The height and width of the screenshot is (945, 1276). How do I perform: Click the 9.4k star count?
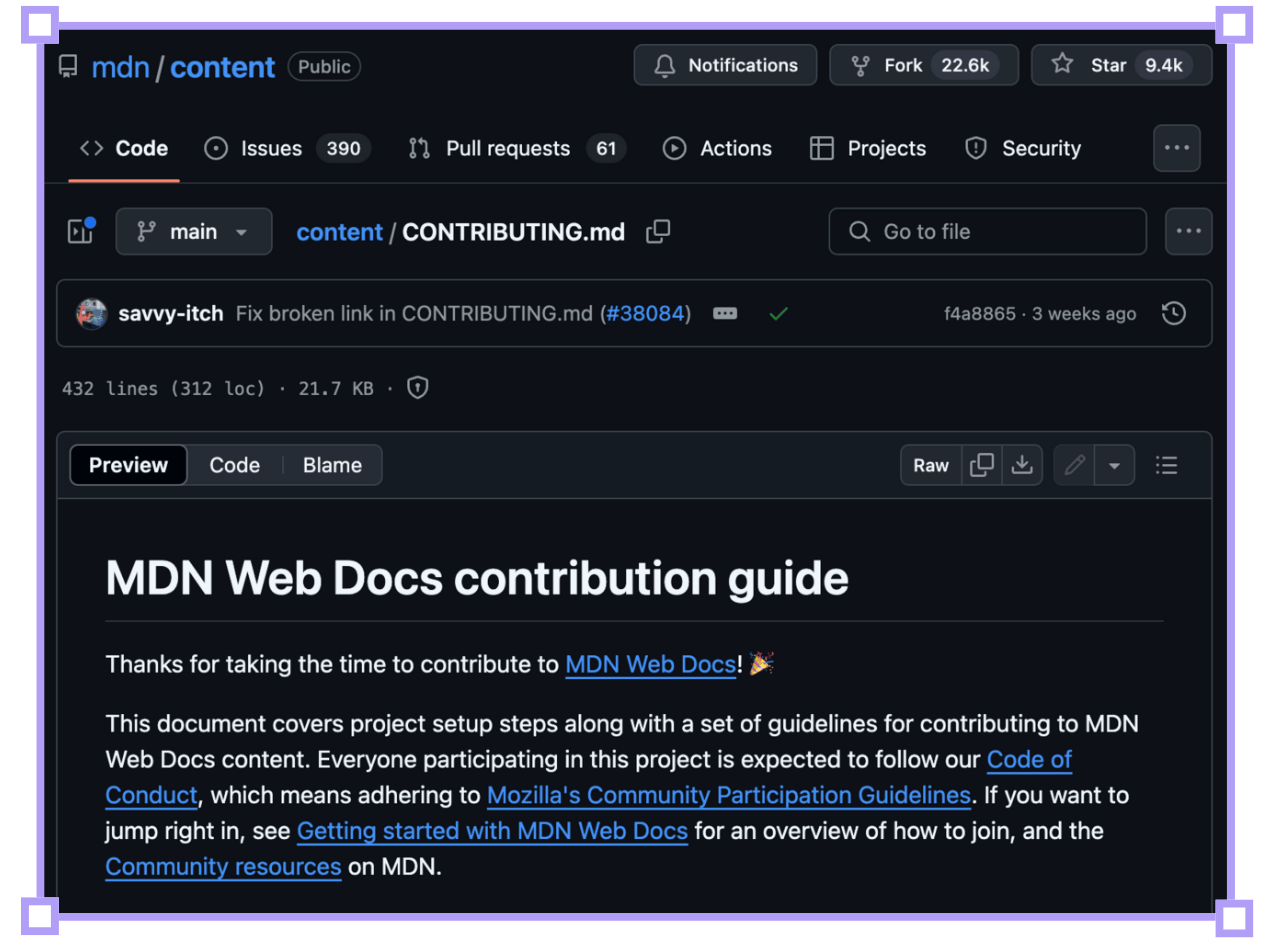pos(1164,65)
